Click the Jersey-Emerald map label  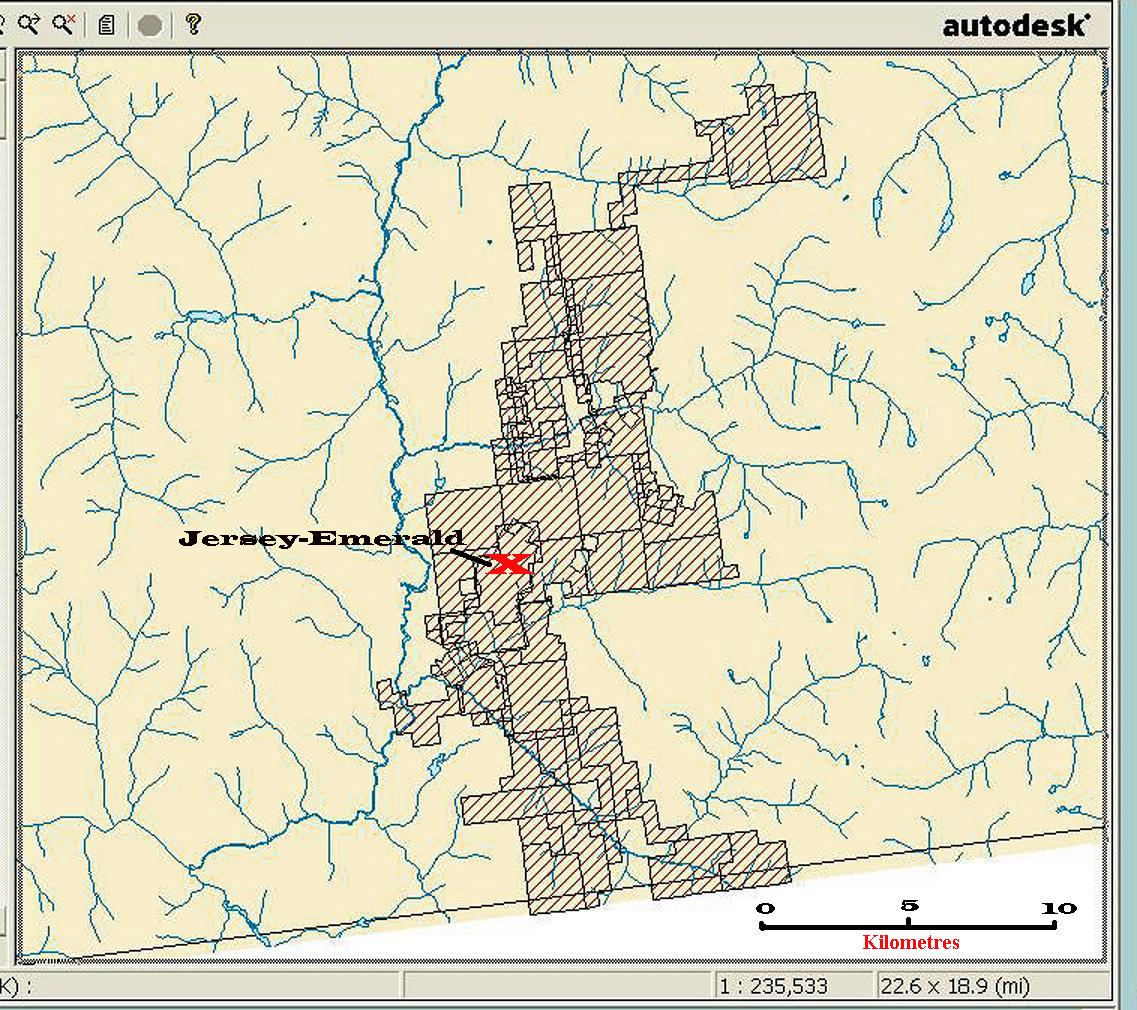click(x=321, y=540)
